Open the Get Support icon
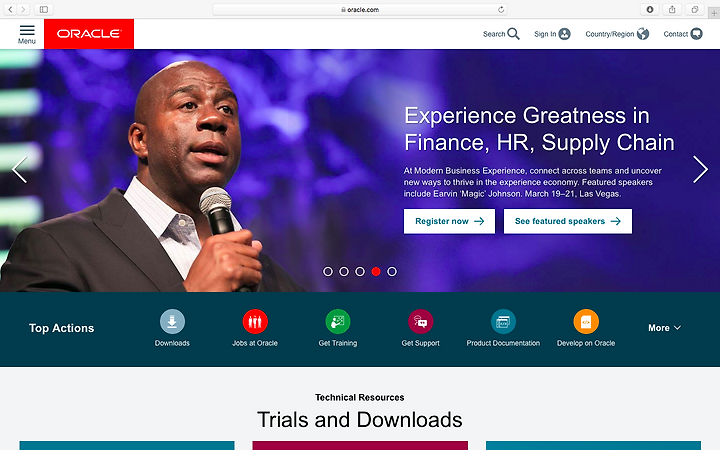Viewport: 720px width, 450px height. [x=421, y=321]
